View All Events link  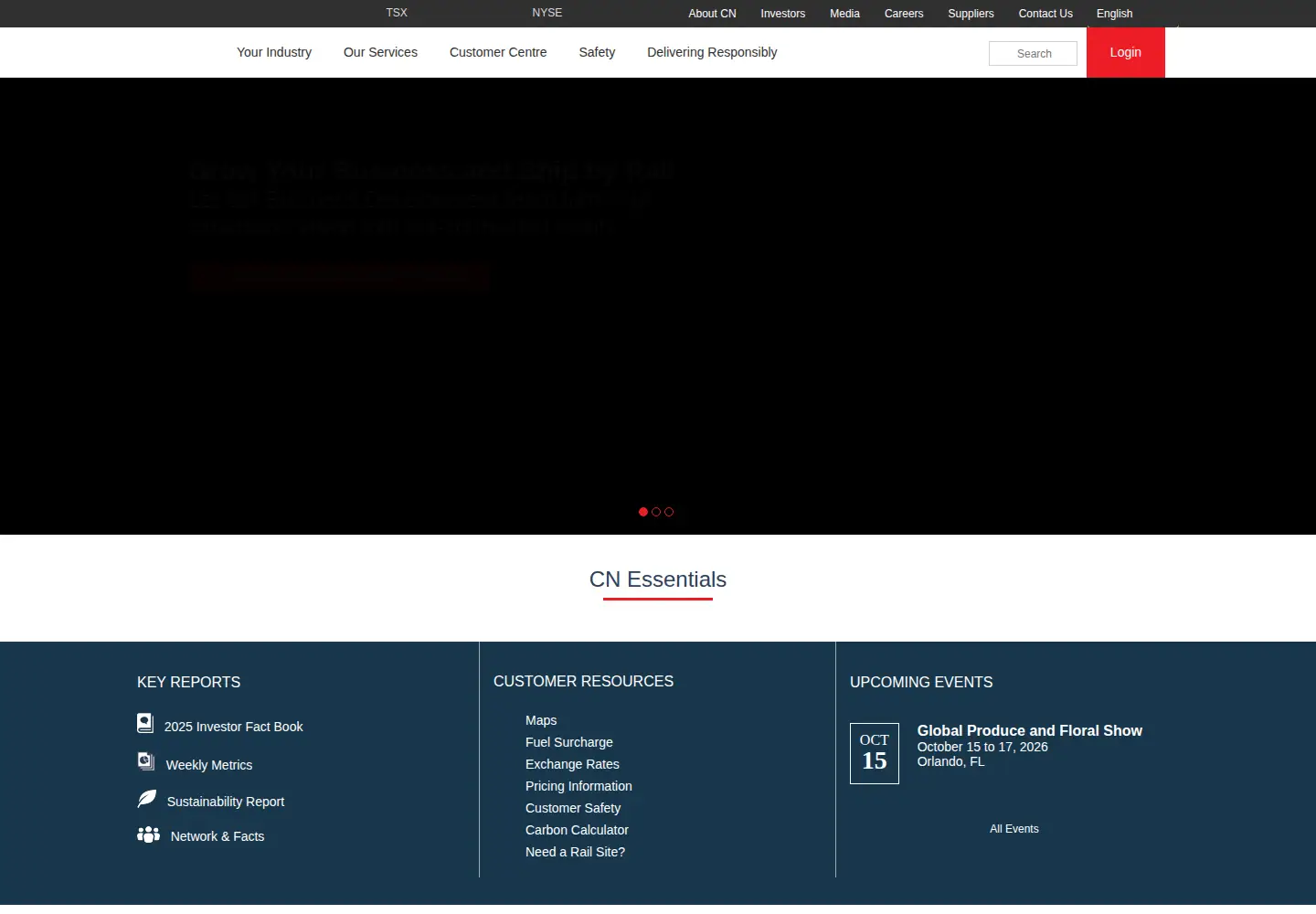(1014, 829)
